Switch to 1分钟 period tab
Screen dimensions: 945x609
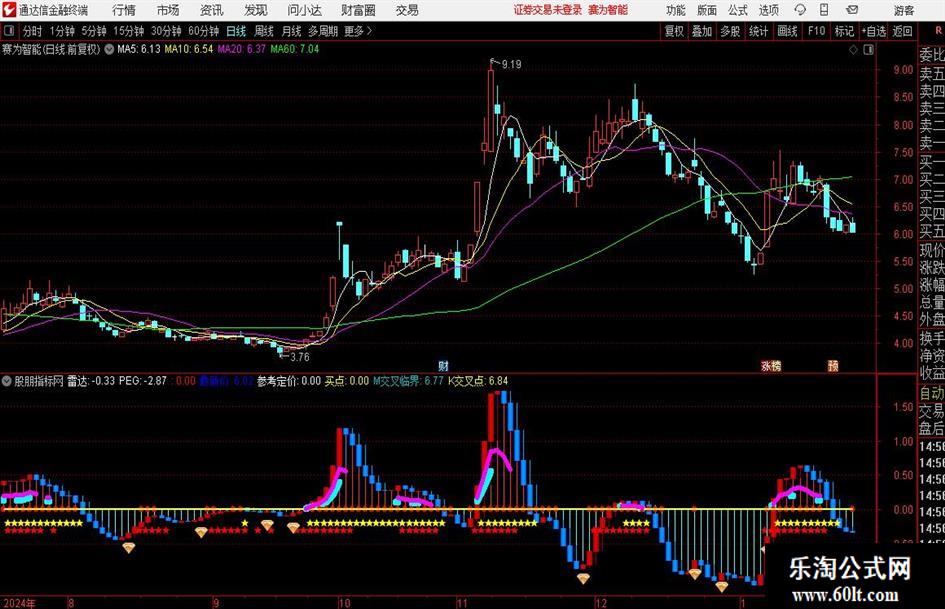[62, 31]
